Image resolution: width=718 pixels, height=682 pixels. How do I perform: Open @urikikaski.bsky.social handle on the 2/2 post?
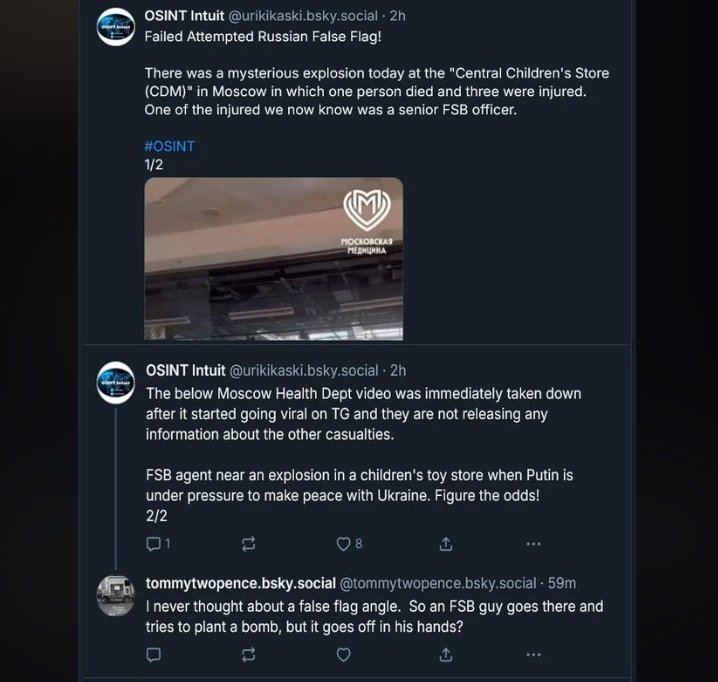304,370
